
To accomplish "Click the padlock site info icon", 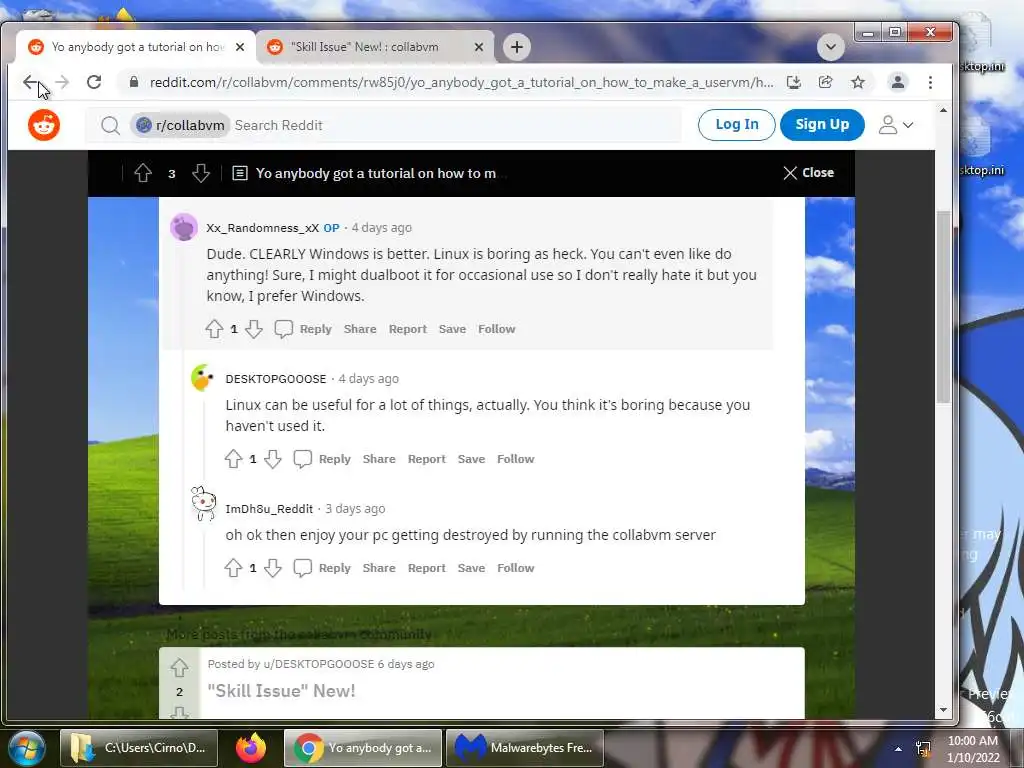I will (134, 82).
